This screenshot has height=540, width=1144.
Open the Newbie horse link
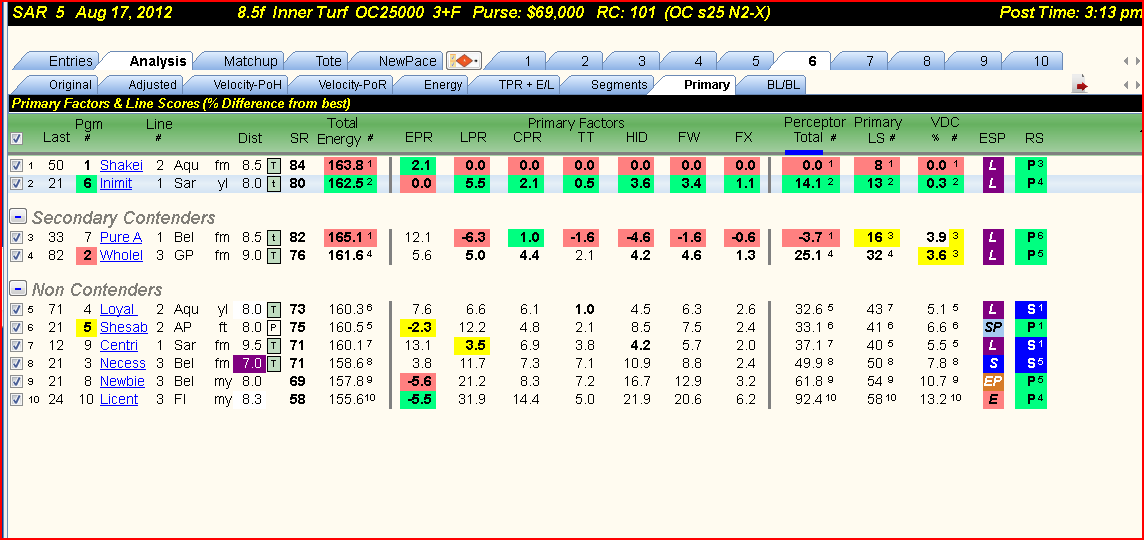(x=122, y=382)
